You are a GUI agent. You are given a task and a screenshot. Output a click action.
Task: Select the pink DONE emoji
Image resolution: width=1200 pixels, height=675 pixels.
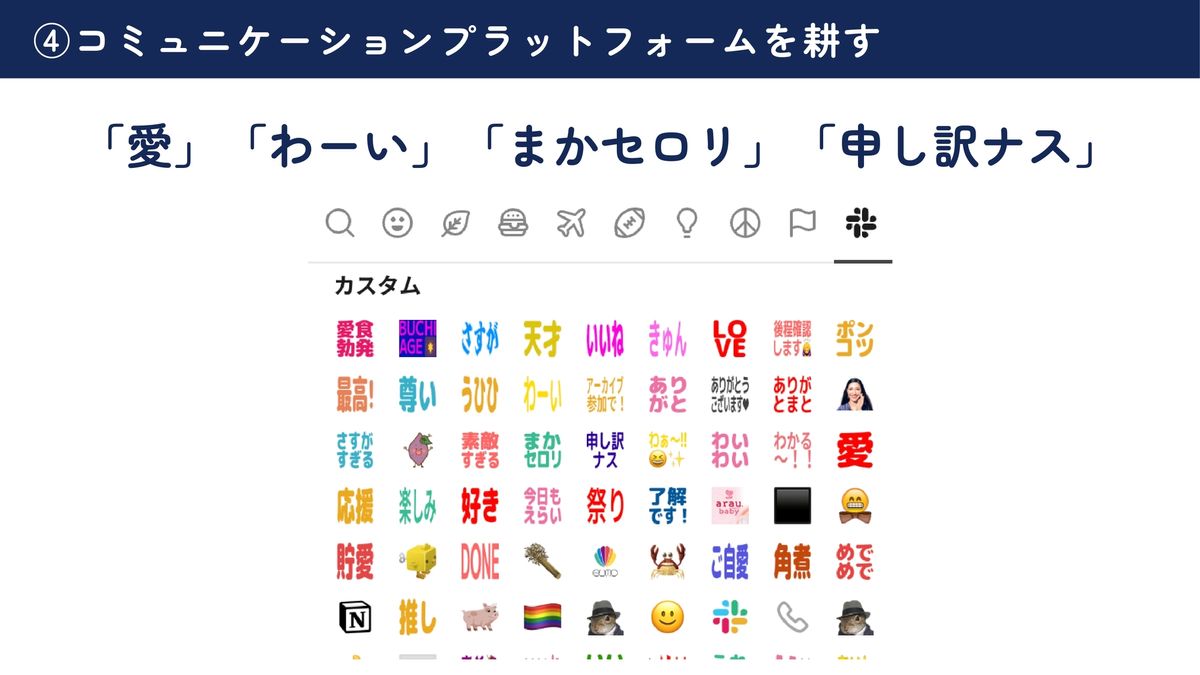click(x=480, y=562)
